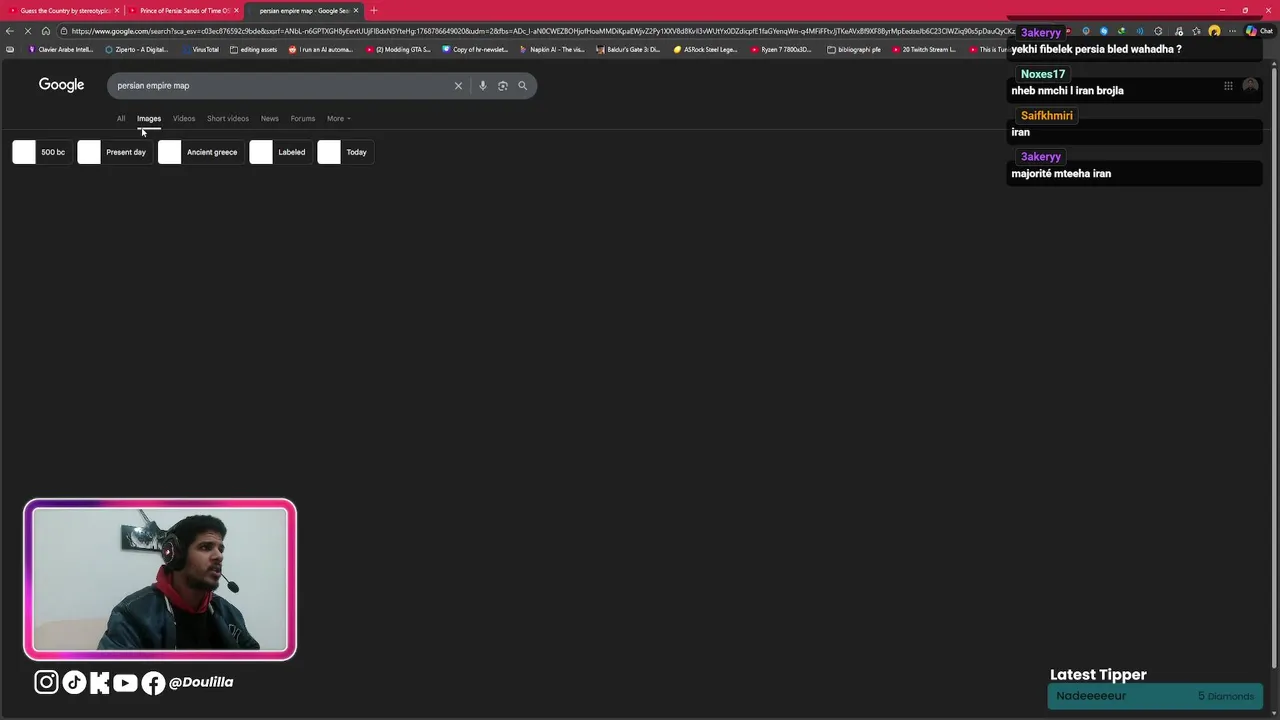Open the Napkin AI bookmark
The image size is (1280, 720).
coord(552,49)
